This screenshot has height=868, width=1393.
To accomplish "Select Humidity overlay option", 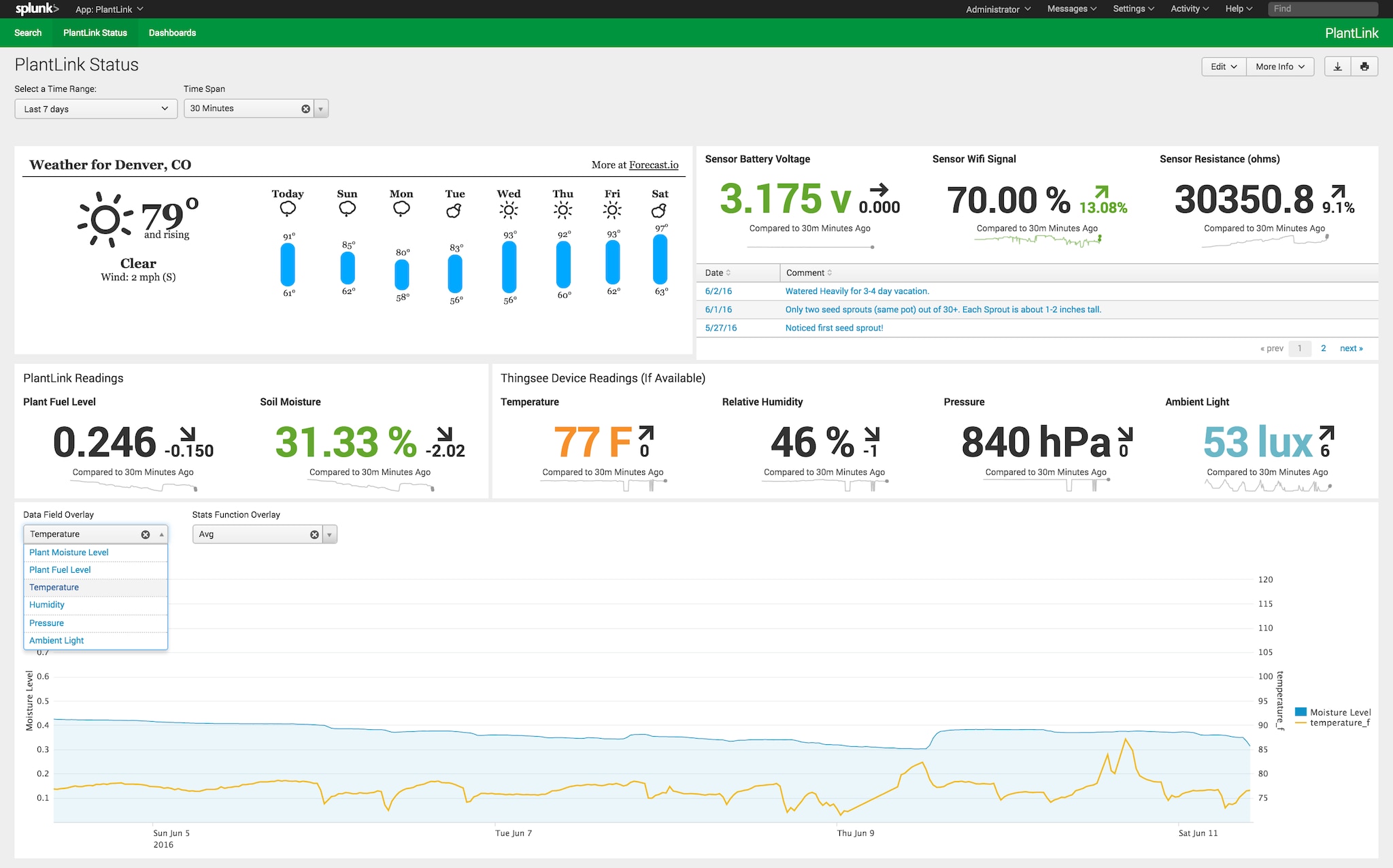I will tap(95, 605).
